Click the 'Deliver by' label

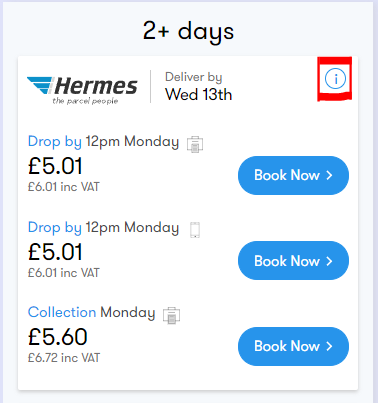click(194, 77)
